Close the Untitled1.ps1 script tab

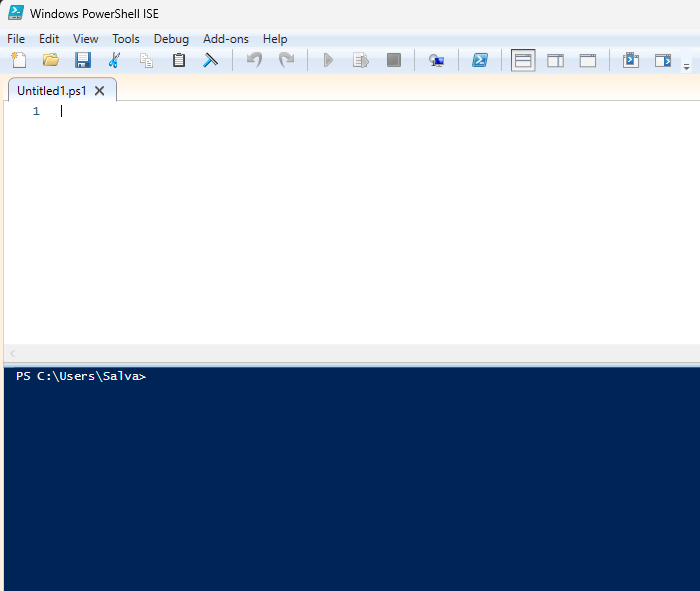coord(99,90)
